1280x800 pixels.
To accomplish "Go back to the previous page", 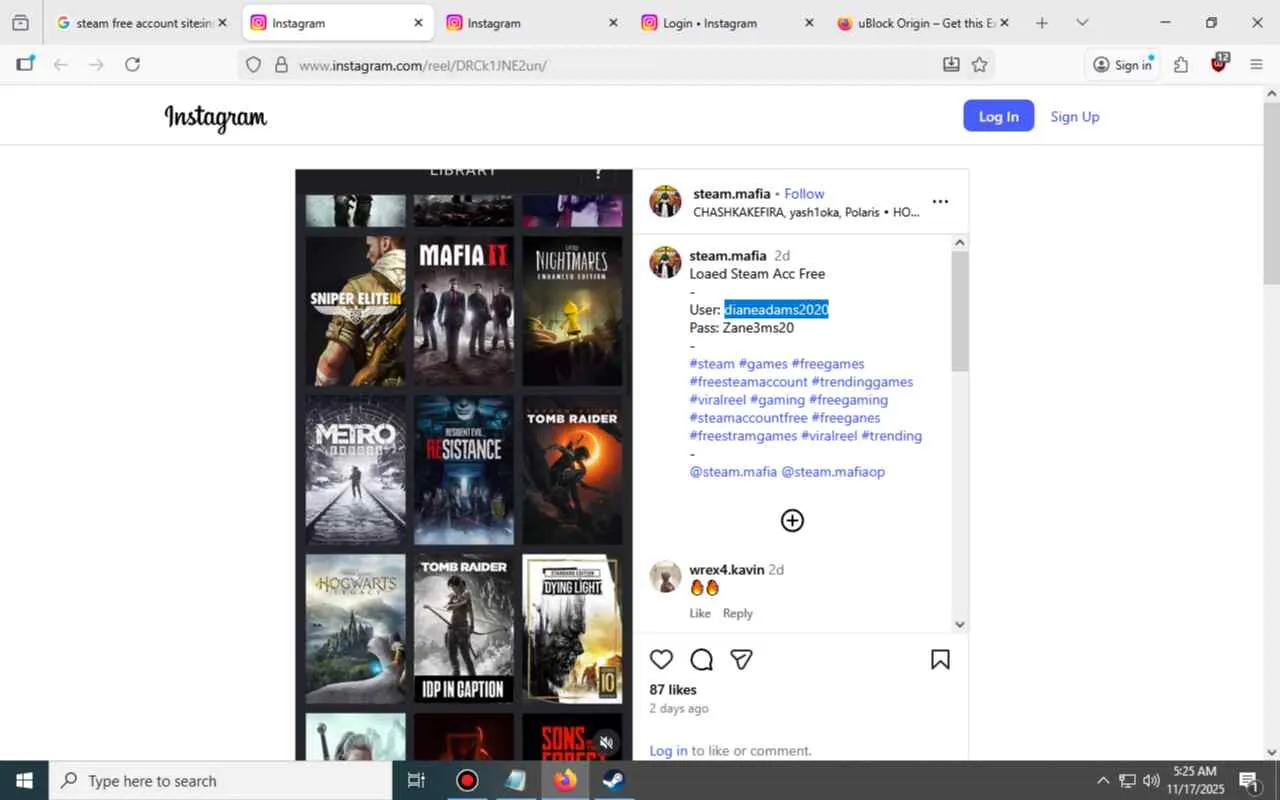I will 61,65.
